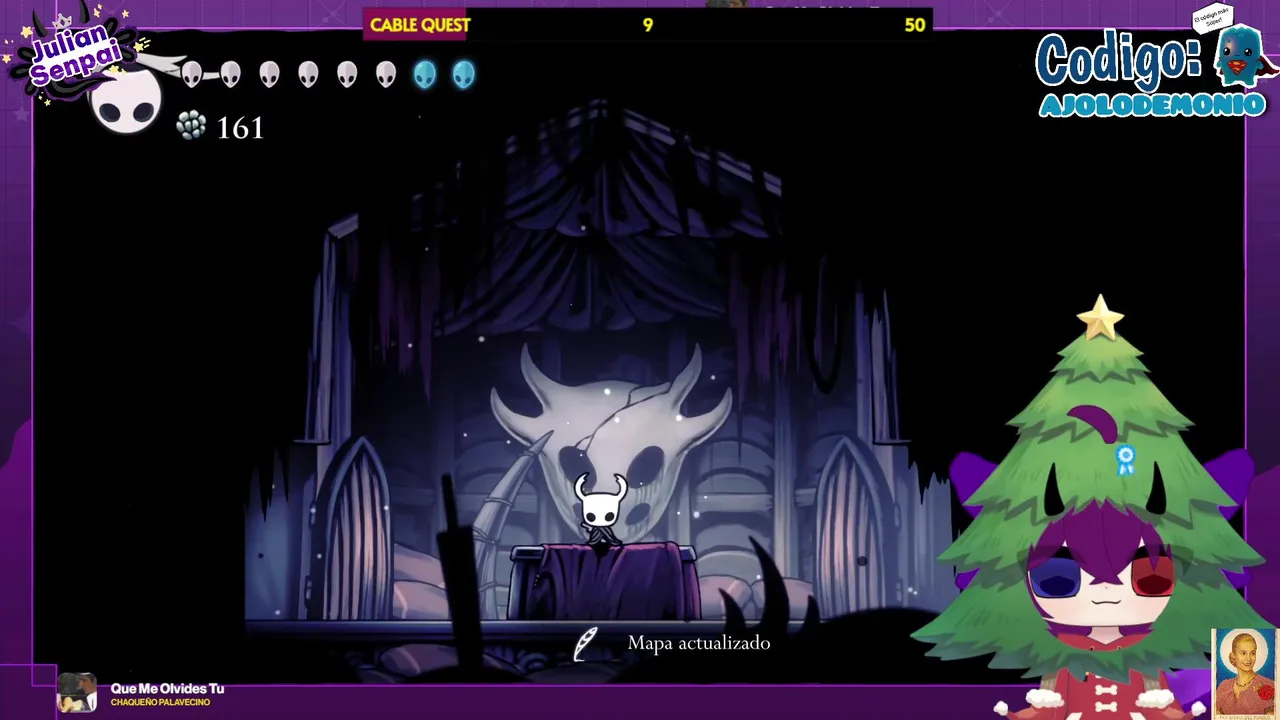1280x720 pixels.
Task: Click the blue axolotl mascot icon
Action: pyautogui.click(x=1242, y=57)
